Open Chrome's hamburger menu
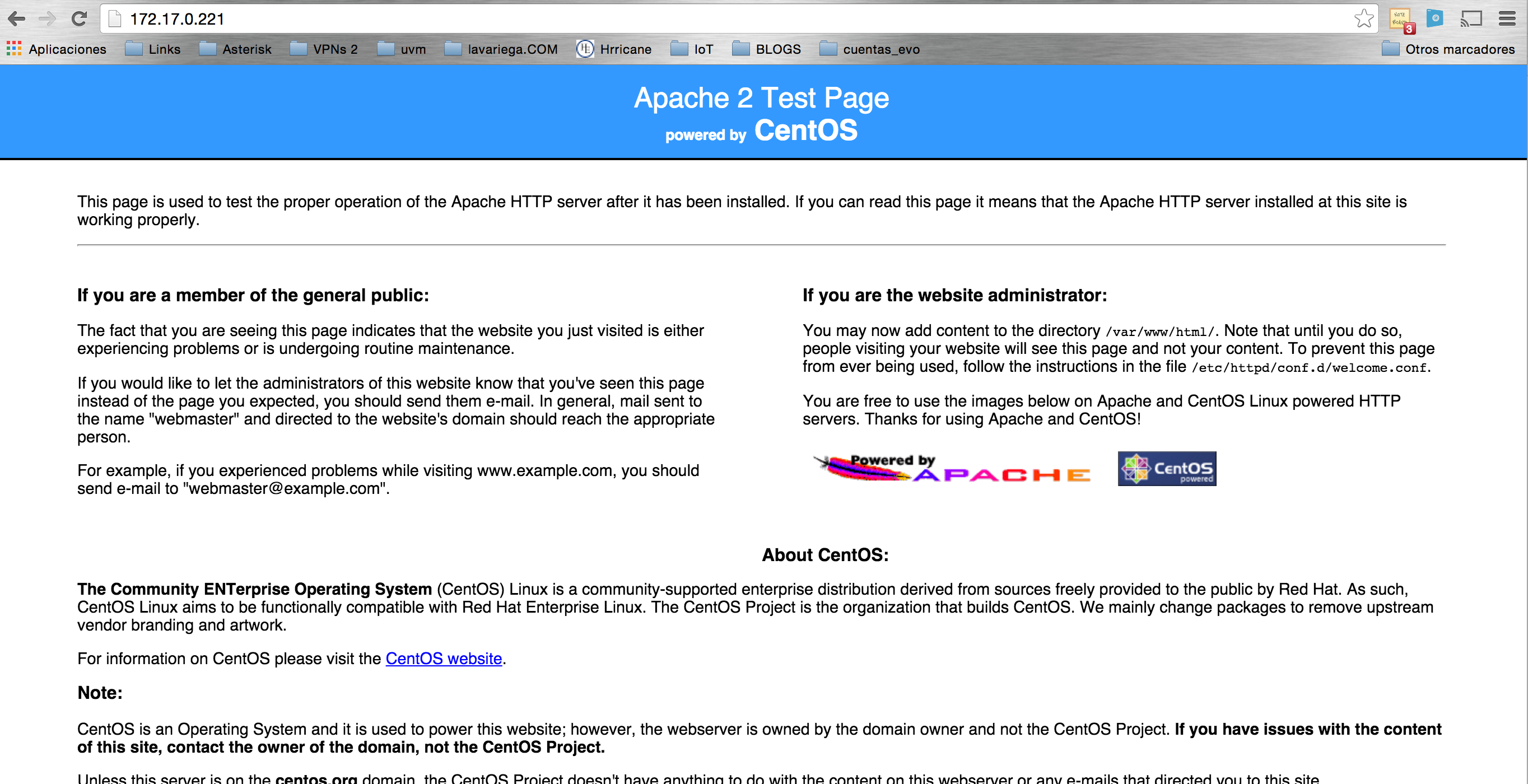The width and height of the screenshot is (1528, 784). (x=1507, y=18)
